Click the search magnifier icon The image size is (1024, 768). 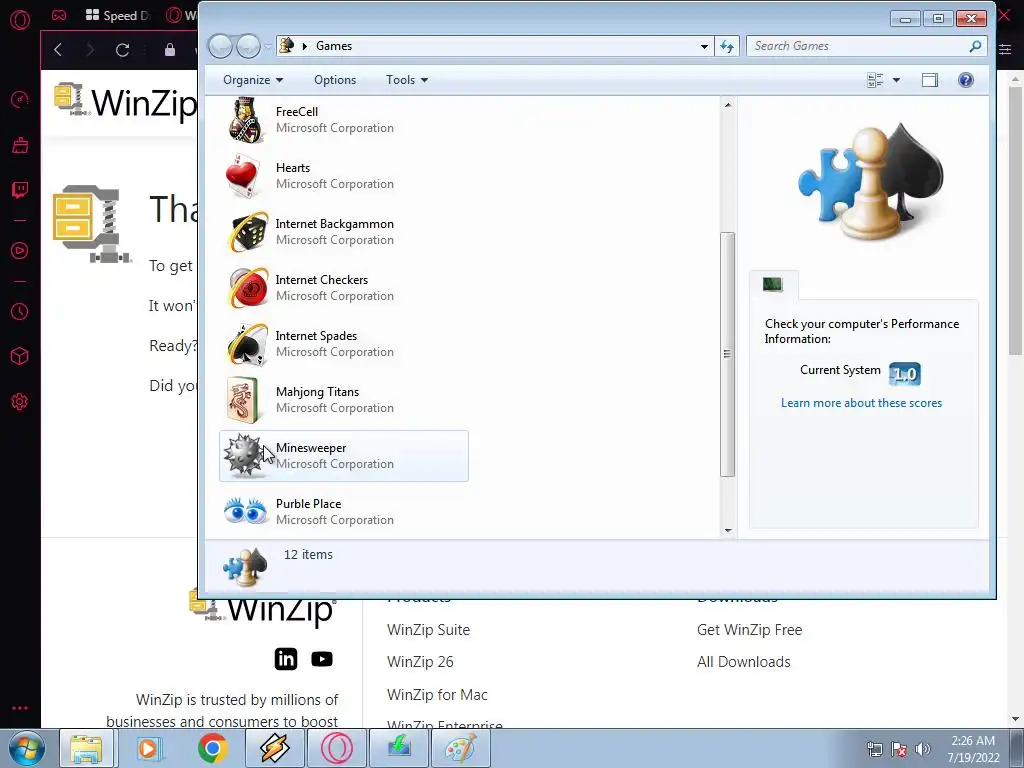[975, 46]
